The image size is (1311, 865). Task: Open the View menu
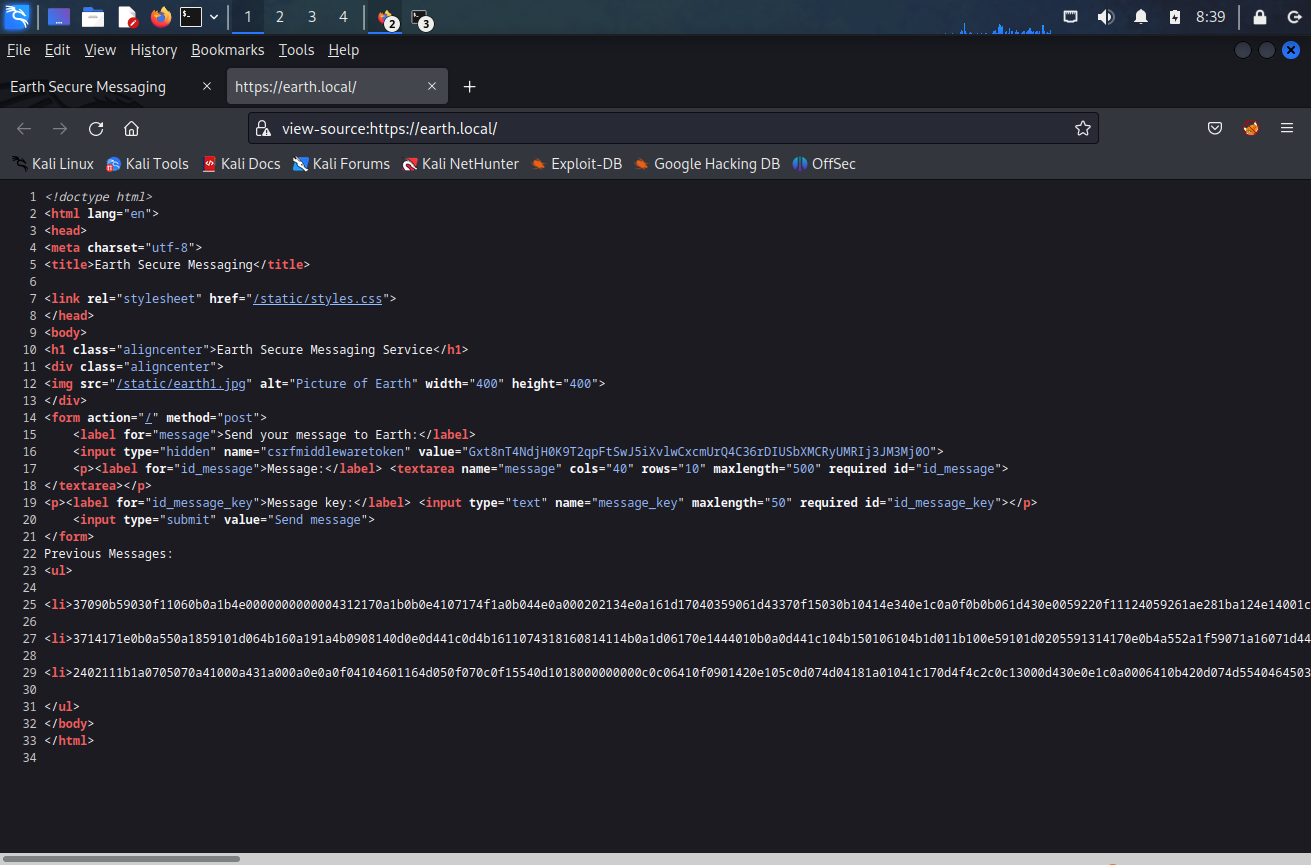[100, 50]
